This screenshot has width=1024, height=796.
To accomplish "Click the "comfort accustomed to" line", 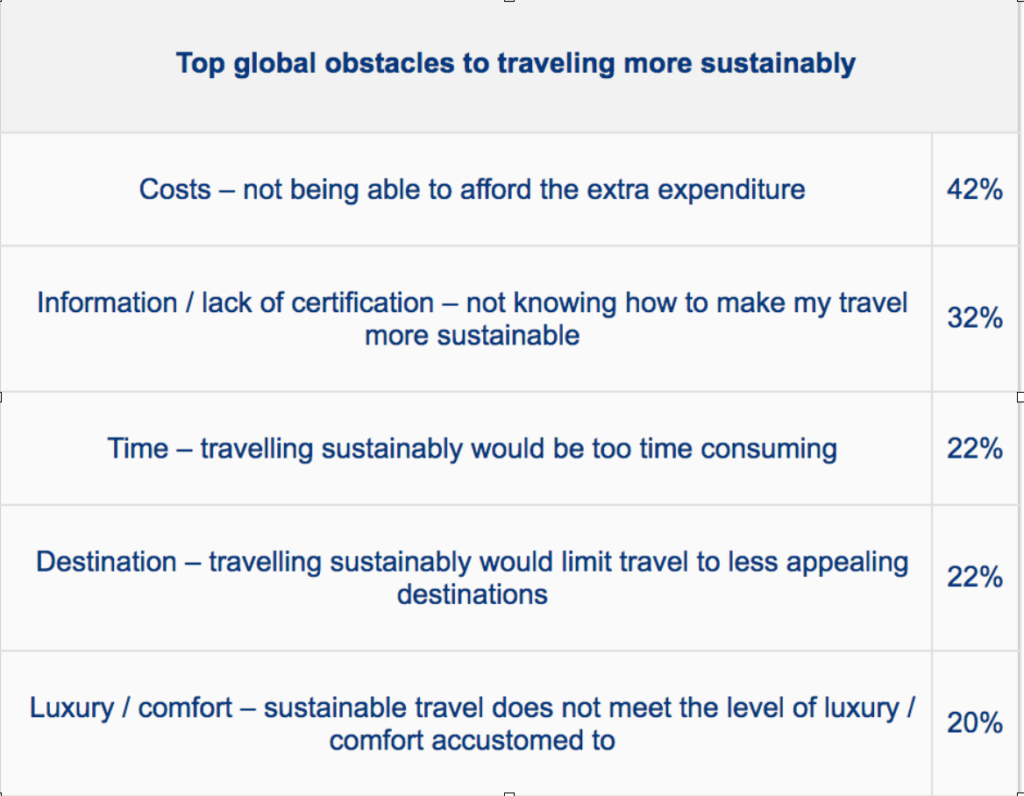I will click(472, 740).
